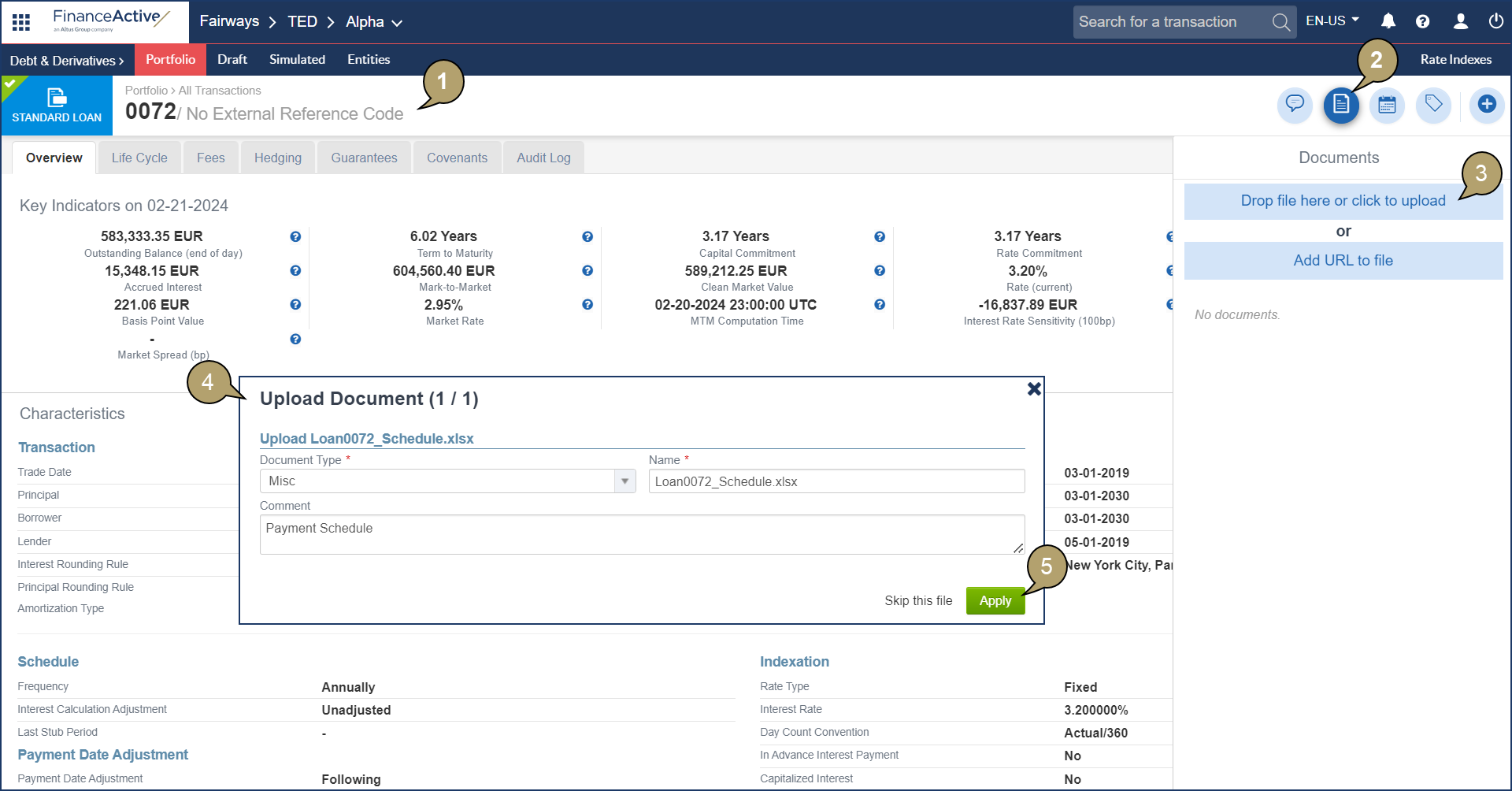The image size is (1512, 791).
Task: Expand the EN-US language dropdown
Action: click(1332, 21)
